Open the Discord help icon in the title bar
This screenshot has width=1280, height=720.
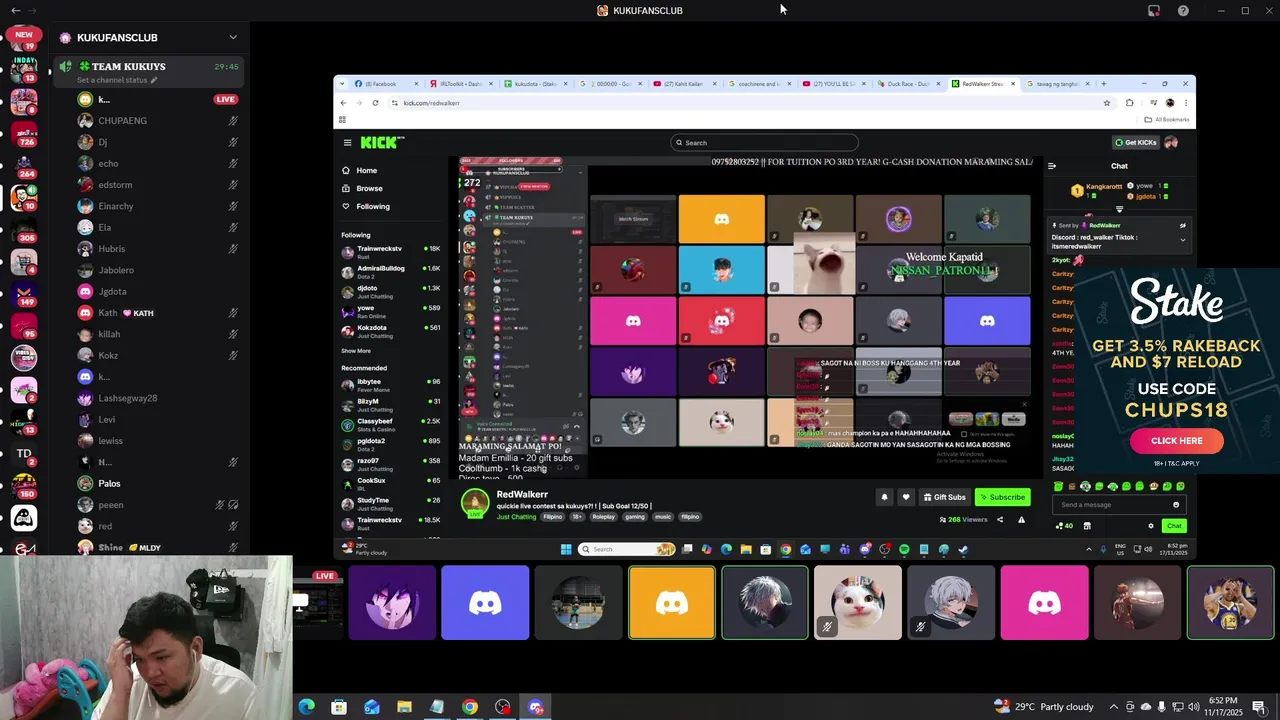[x=1183, y=10]
